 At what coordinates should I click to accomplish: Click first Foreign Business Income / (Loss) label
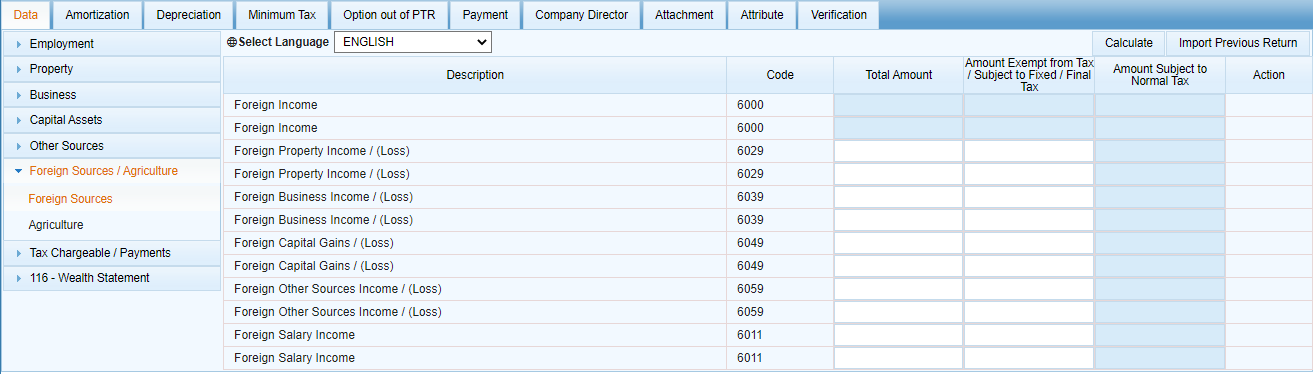coord(323,197)
